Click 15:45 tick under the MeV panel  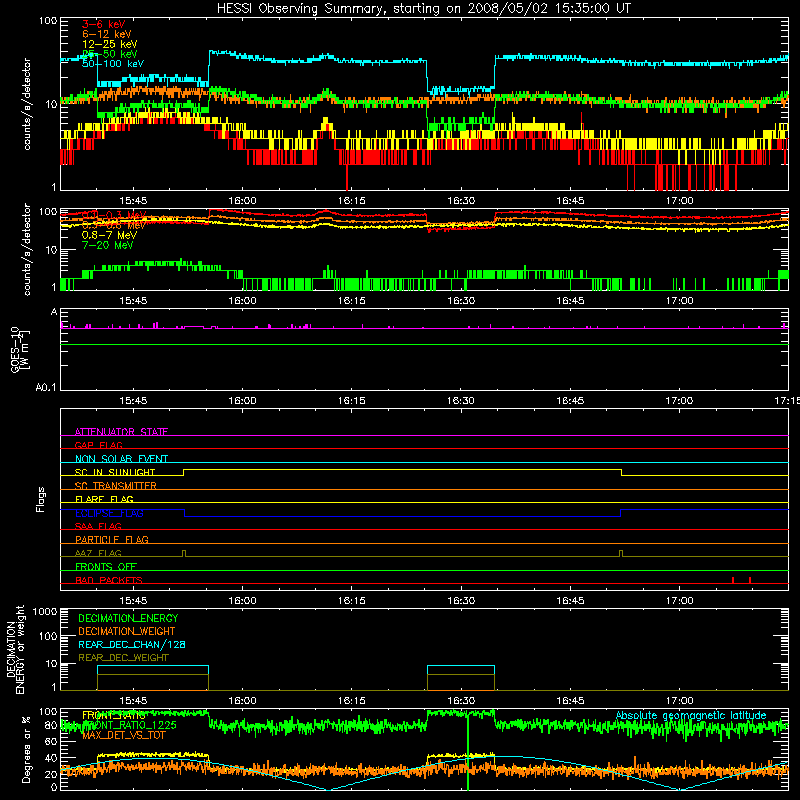[x=133, y=301]
